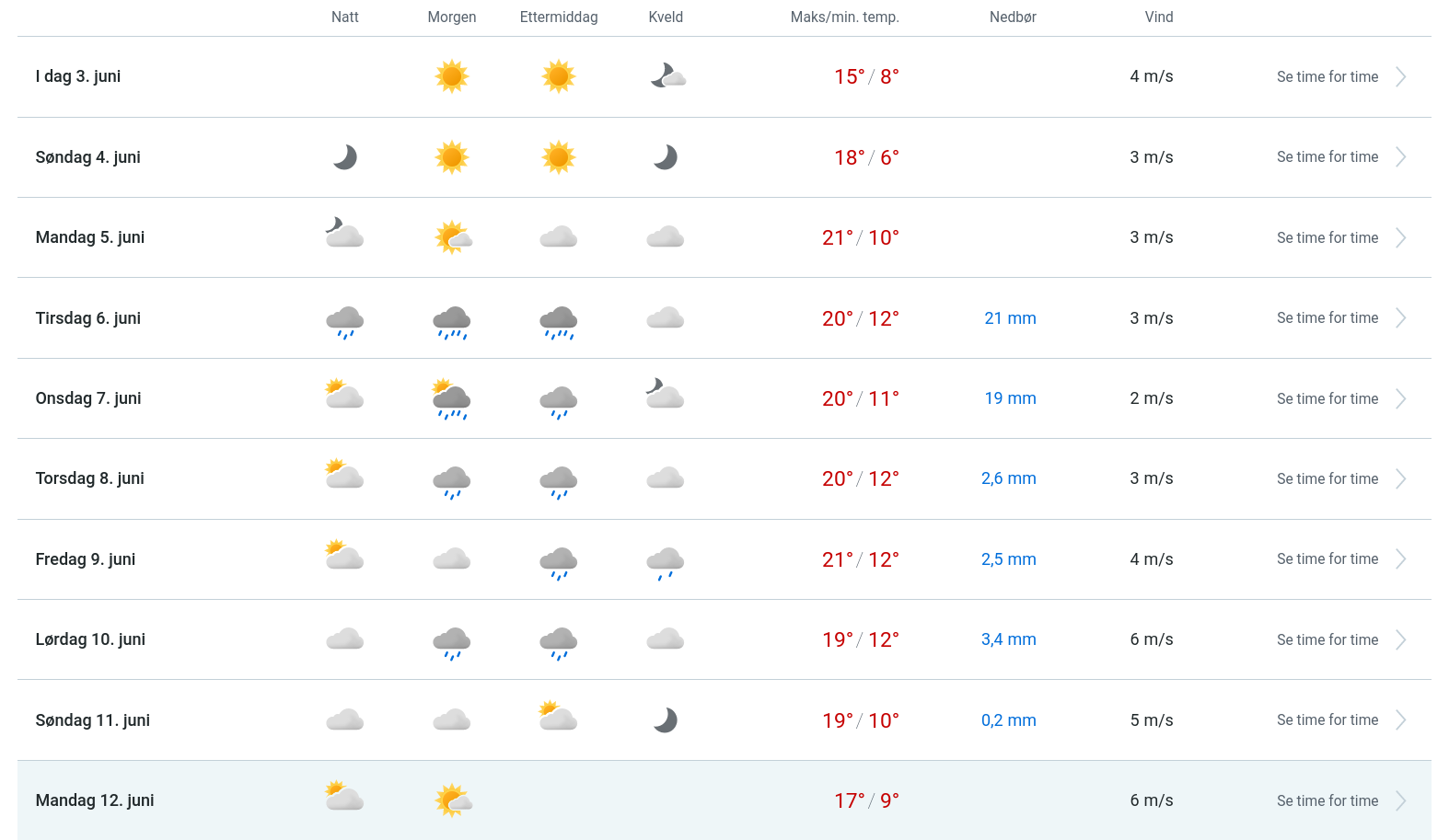The height and width of the screenshot is (840, 1449).
Task: Click Sunday 11 June evening moon icon
Action: pos(665,720)
